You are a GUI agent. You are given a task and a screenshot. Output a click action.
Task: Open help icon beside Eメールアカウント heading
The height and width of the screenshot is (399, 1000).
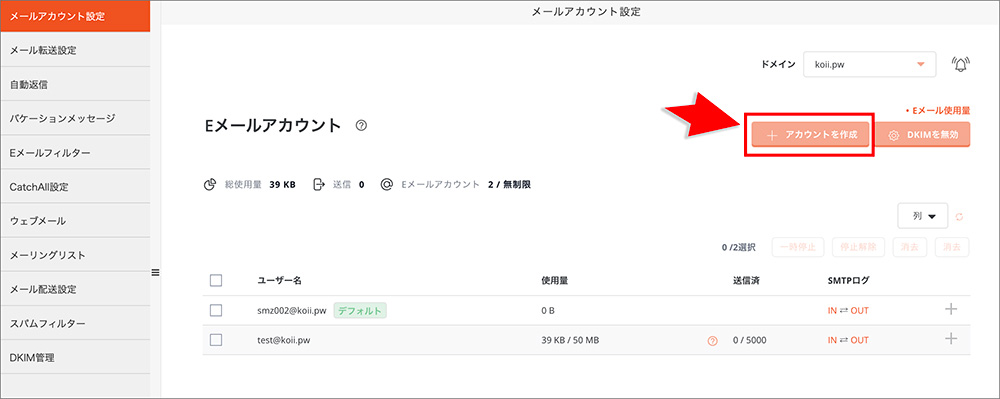pos(361,126)
